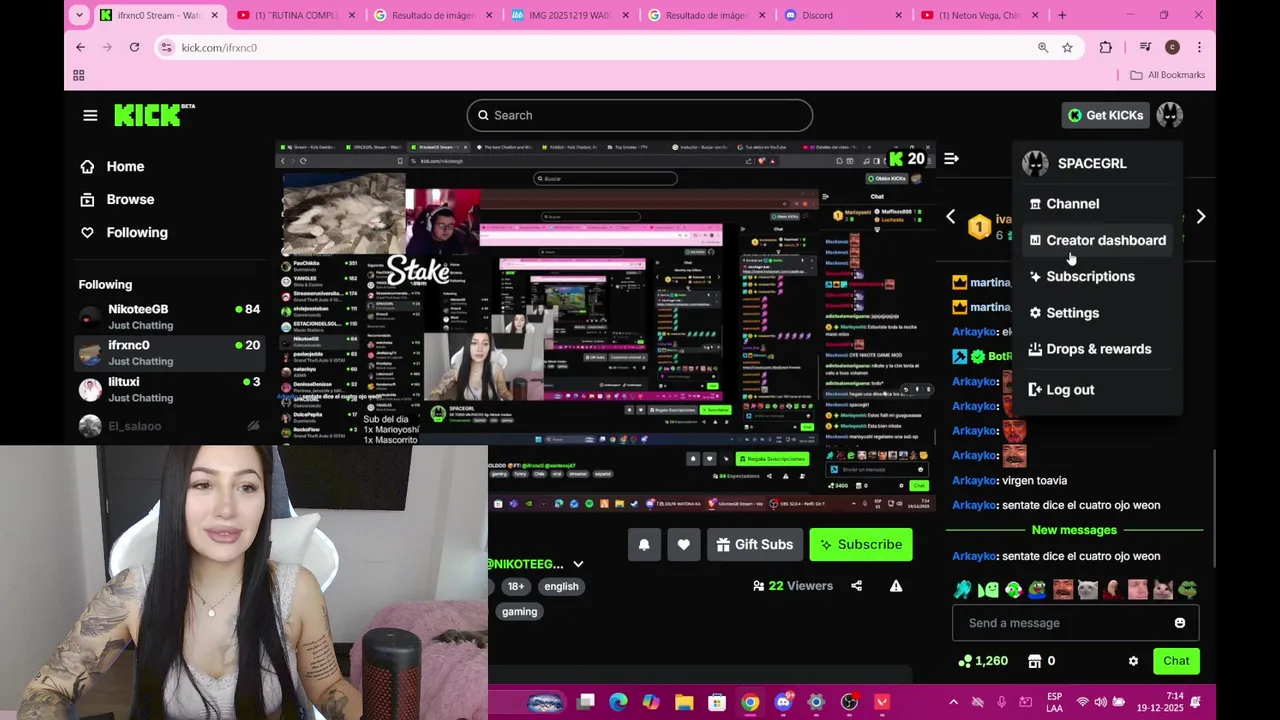
Task: Open the liltuxi followed channel
Action: (170, 389)
